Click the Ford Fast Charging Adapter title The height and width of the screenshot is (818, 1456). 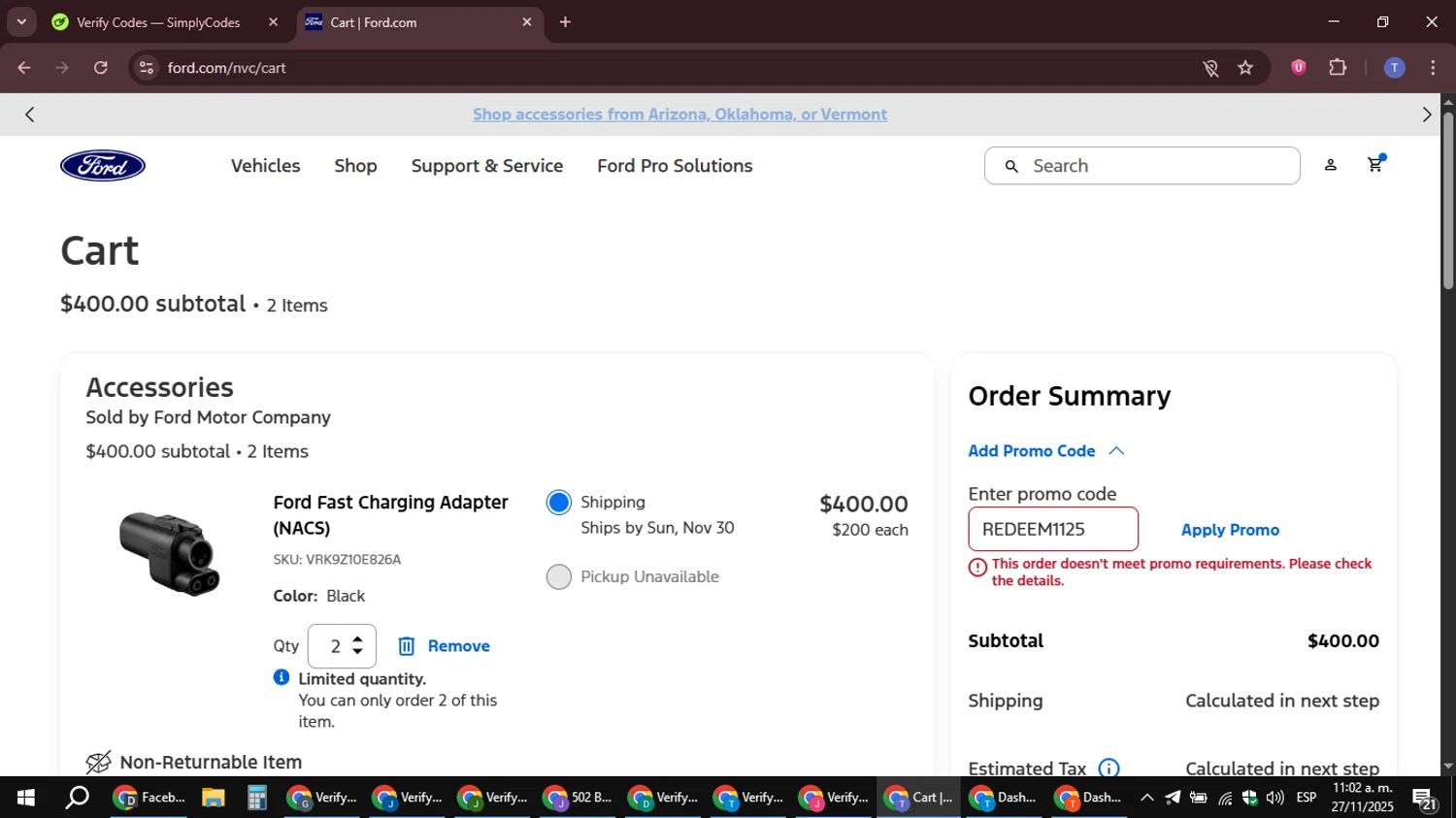click(x=391, y=515)
